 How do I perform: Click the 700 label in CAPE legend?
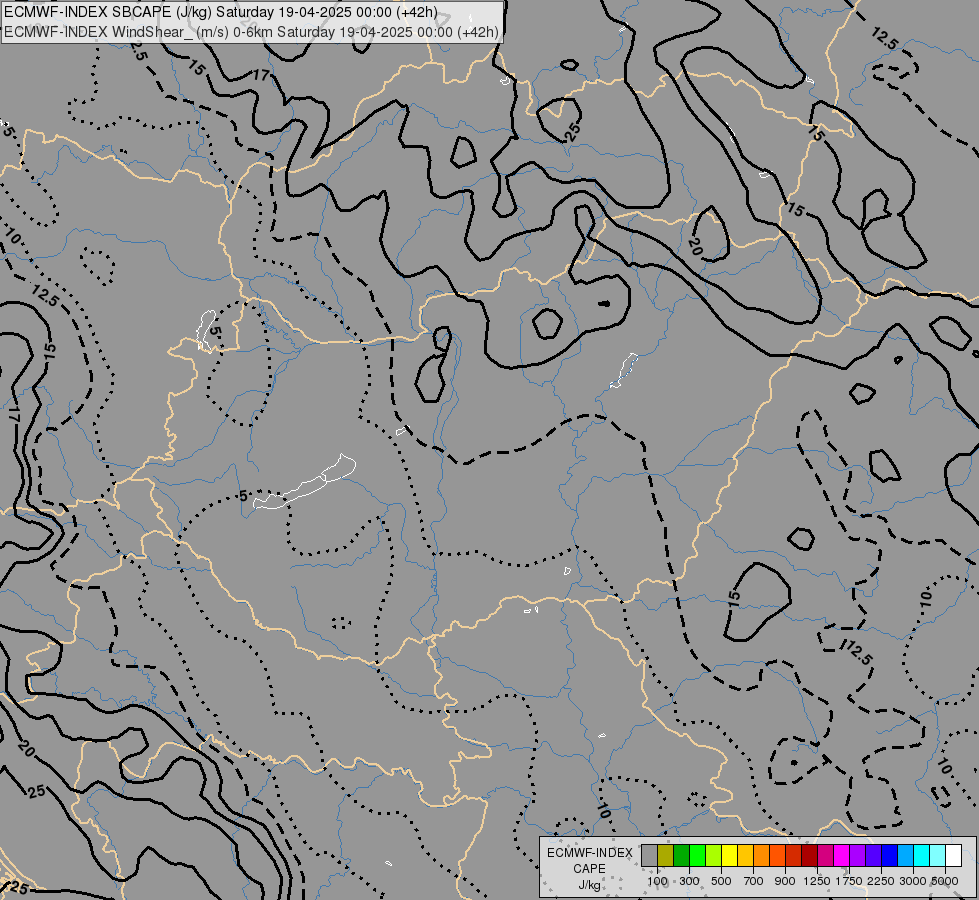754,881
